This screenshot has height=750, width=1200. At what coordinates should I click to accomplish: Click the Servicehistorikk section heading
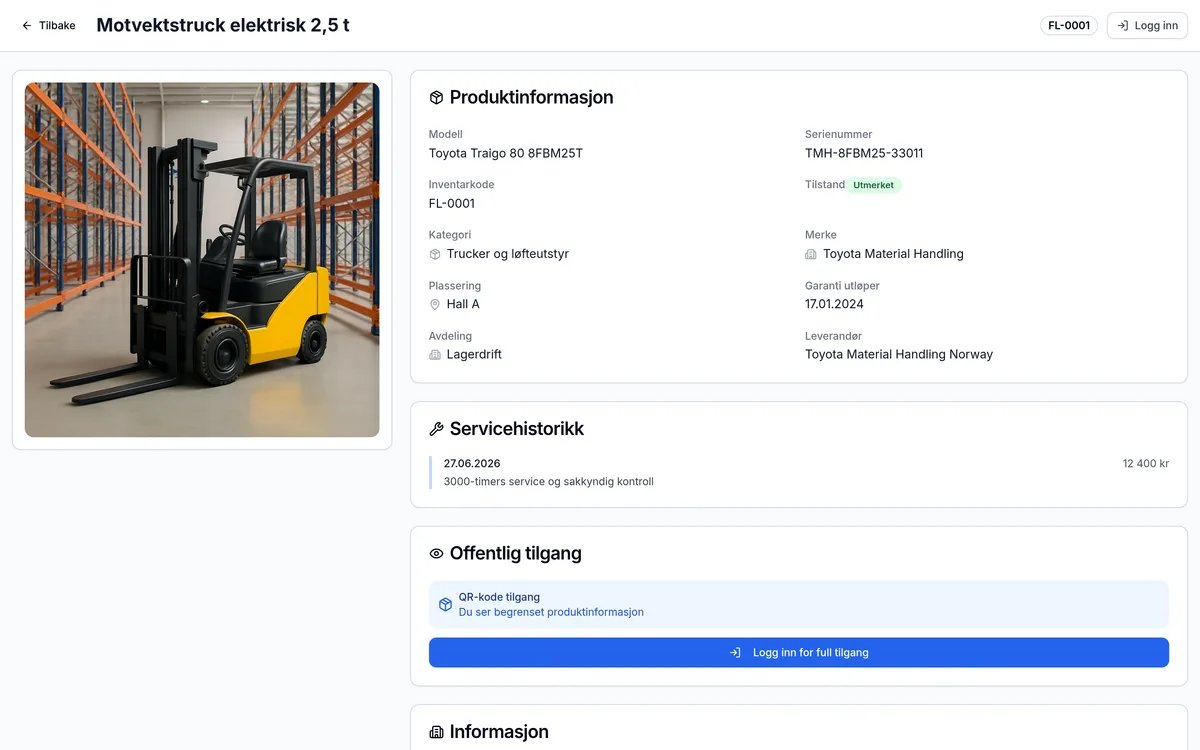[517, 429]
